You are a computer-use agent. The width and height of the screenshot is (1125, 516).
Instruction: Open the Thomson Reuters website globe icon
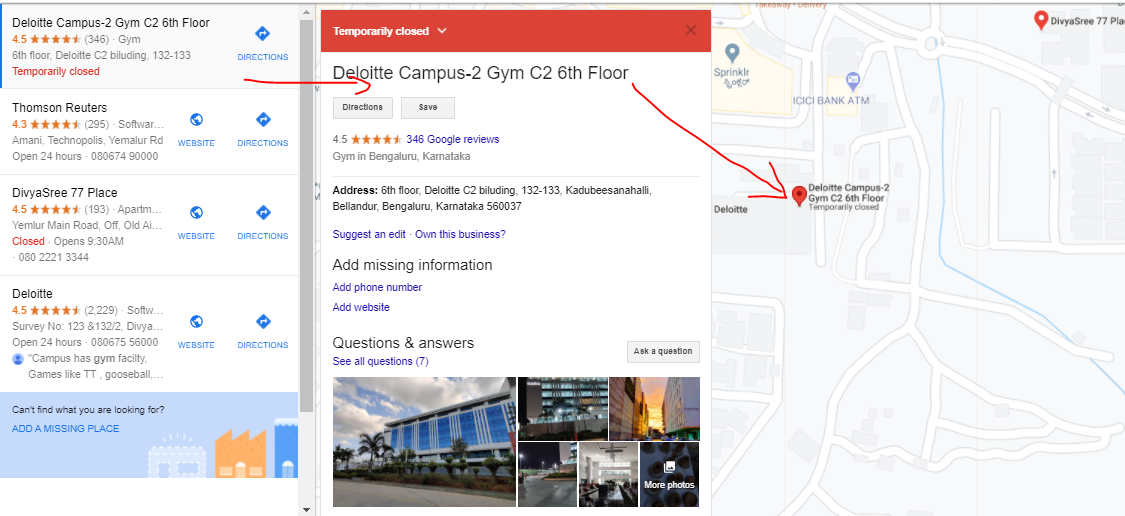(196, 119)
